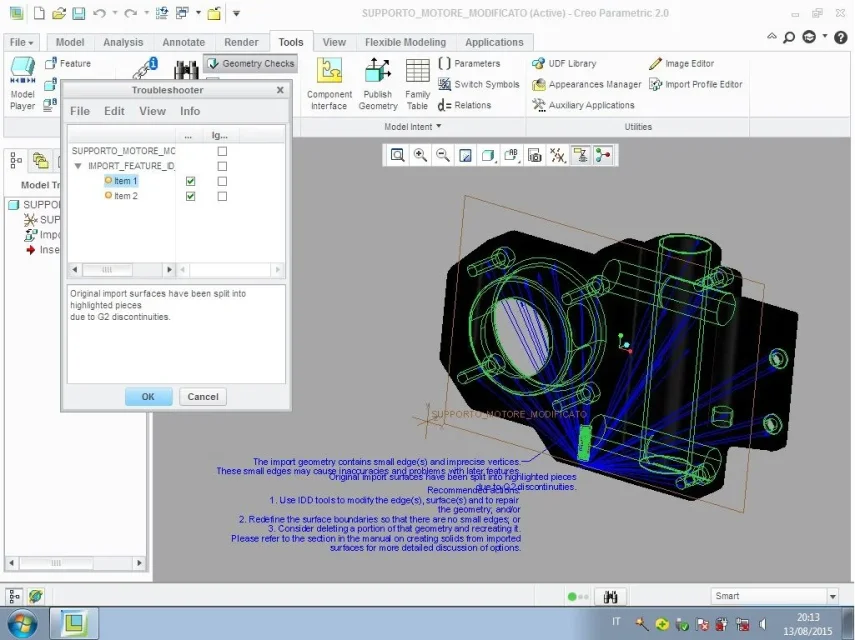Click the Refit icon in the graphics toolbar
Image resolution: width=855 pixels, height=640 pixels.
click(398, 155)
